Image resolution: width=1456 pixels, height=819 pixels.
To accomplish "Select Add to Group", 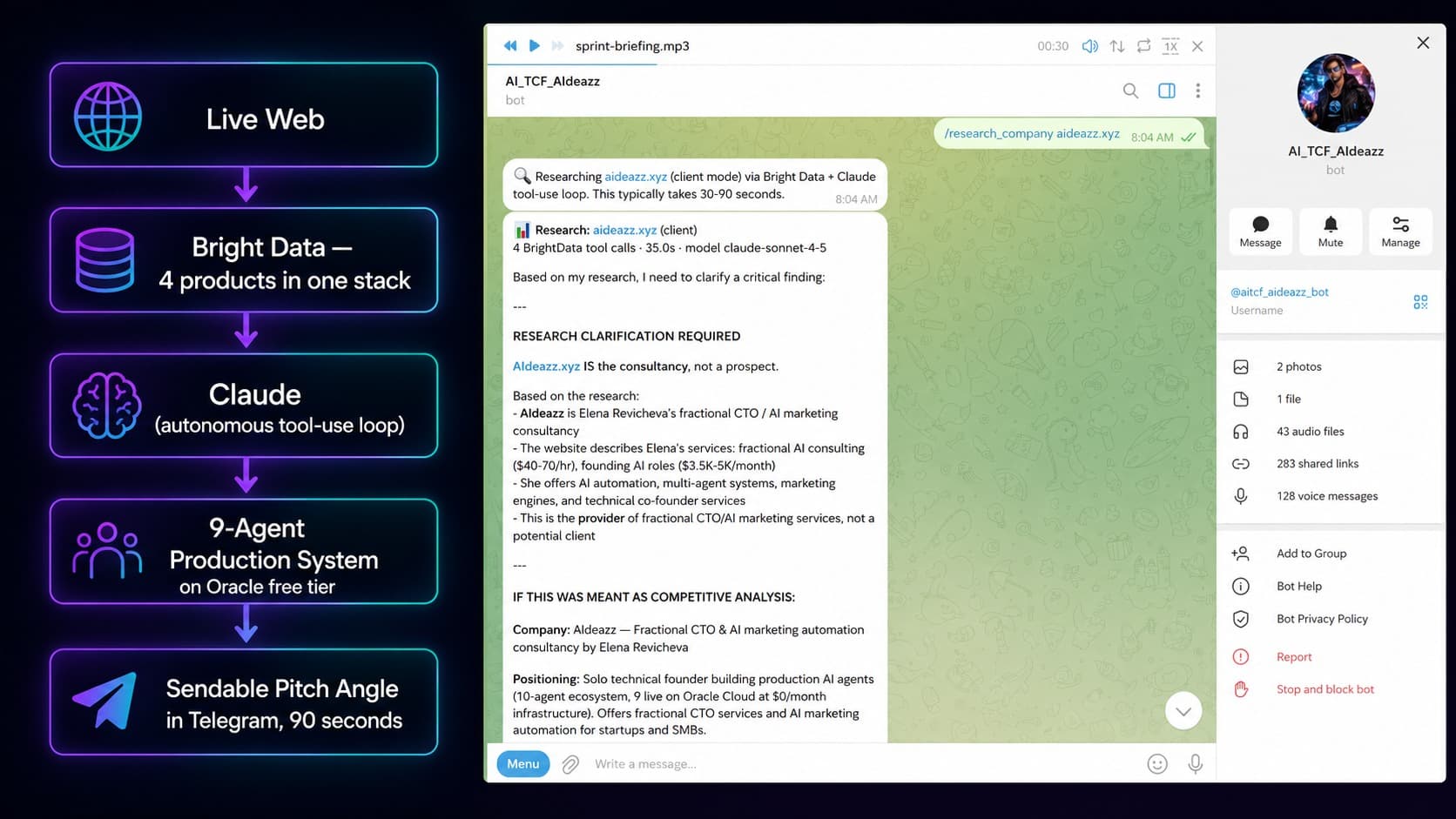I will [x=1331, y=553].
